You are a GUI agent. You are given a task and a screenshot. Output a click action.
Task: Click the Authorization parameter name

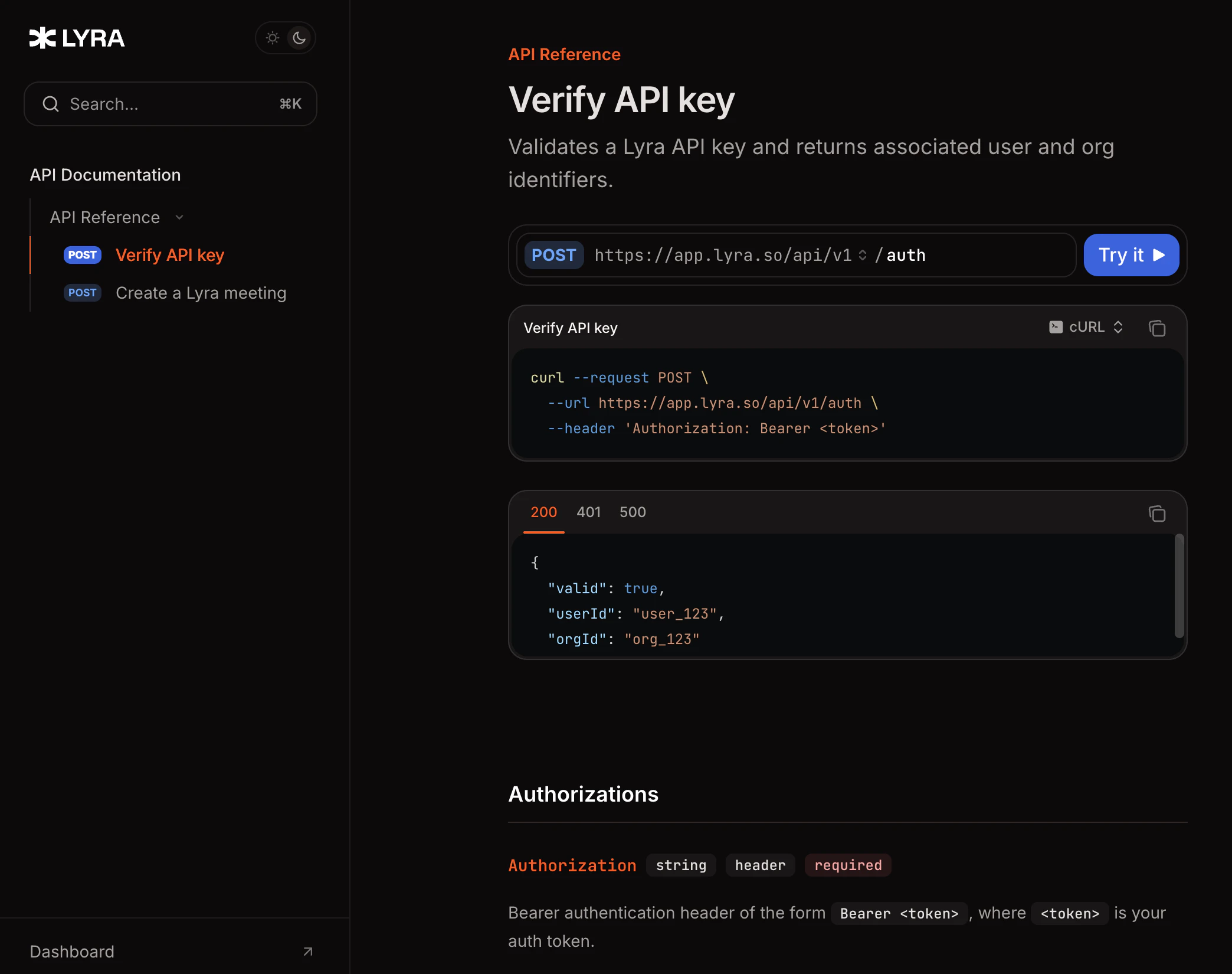tap(572, 865)
